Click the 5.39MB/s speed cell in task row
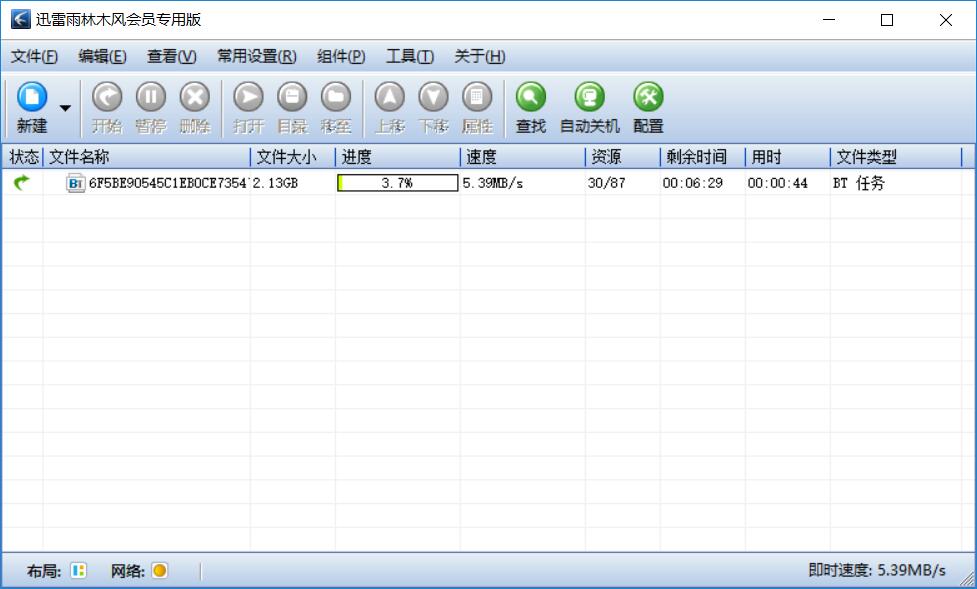 (x=492, y=183)
